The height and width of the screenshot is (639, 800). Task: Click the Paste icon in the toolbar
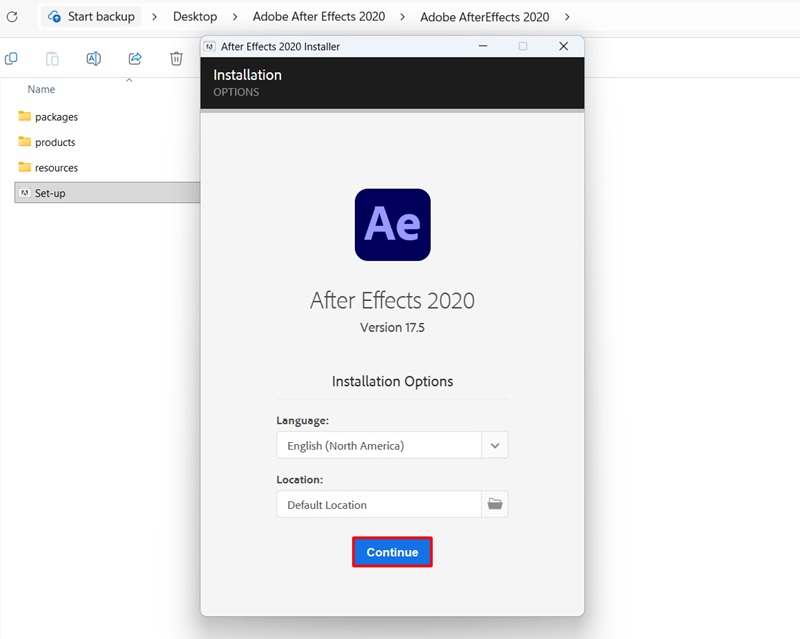tap(52, 58)
